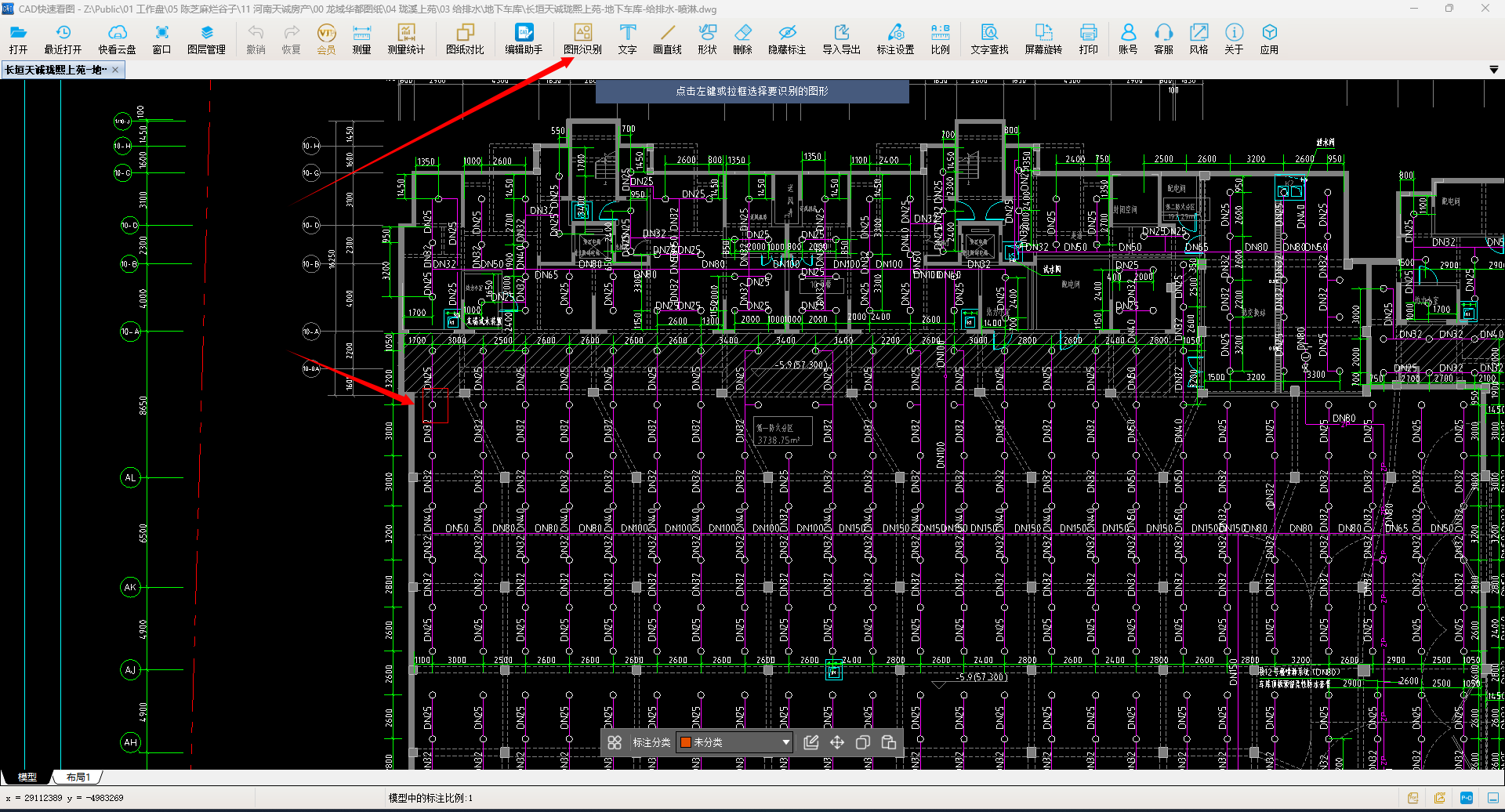Toggle the blue P-D status bar button
Image resolution: width=1505 pixels, height=812 pixels.
click(1467, 798)
